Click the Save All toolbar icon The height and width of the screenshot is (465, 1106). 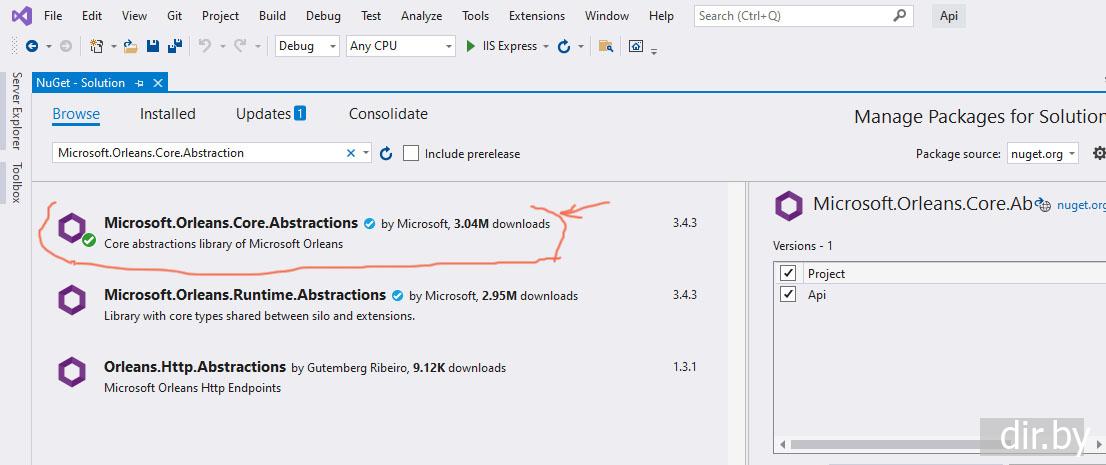click(174, 46)
